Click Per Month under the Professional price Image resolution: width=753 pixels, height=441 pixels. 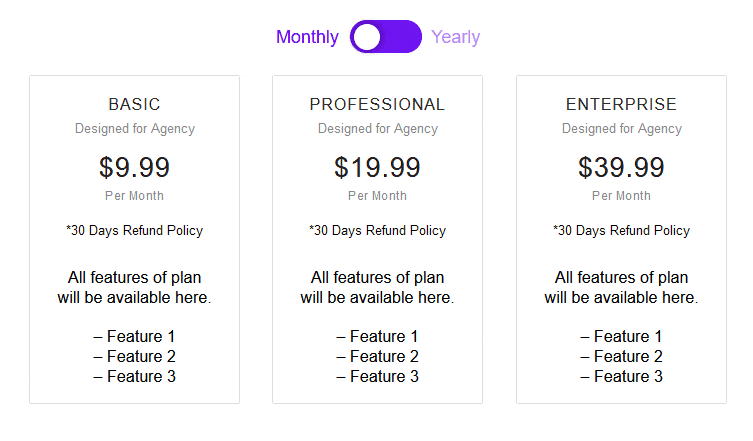pyautogui.click(x=377, y=196)
